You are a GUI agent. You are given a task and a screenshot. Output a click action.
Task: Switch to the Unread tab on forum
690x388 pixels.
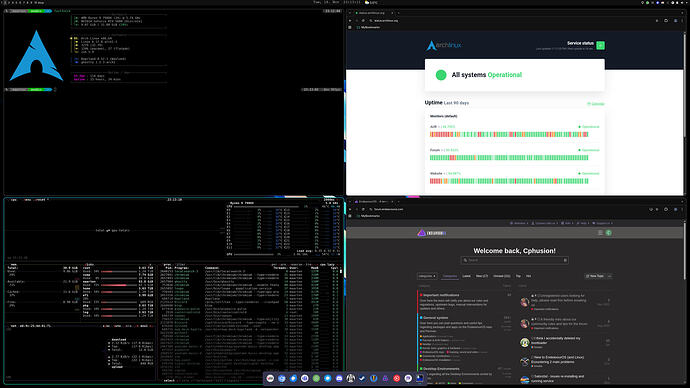tap(502, 276)
